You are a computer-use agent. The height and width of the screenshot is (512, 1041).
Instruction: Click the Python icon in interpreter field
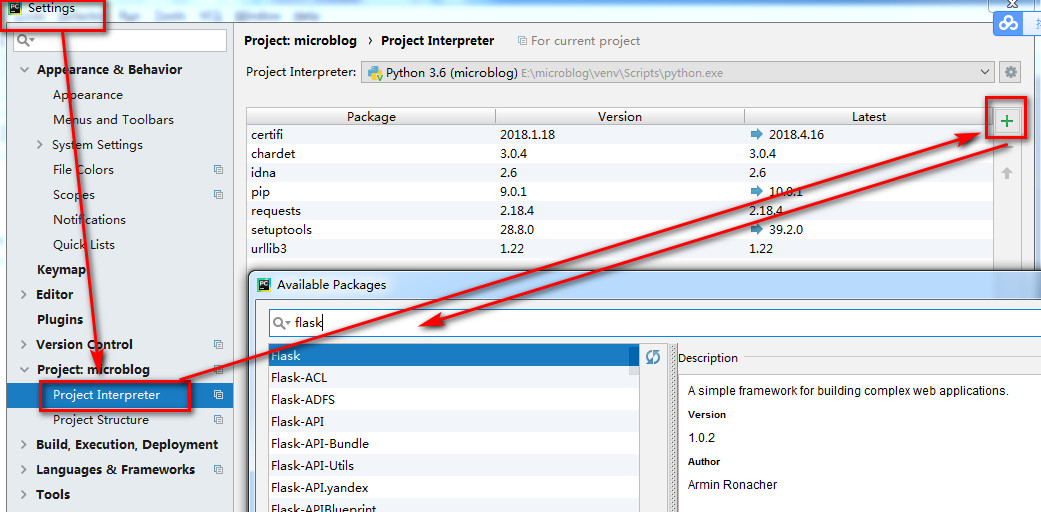point(375,72)
